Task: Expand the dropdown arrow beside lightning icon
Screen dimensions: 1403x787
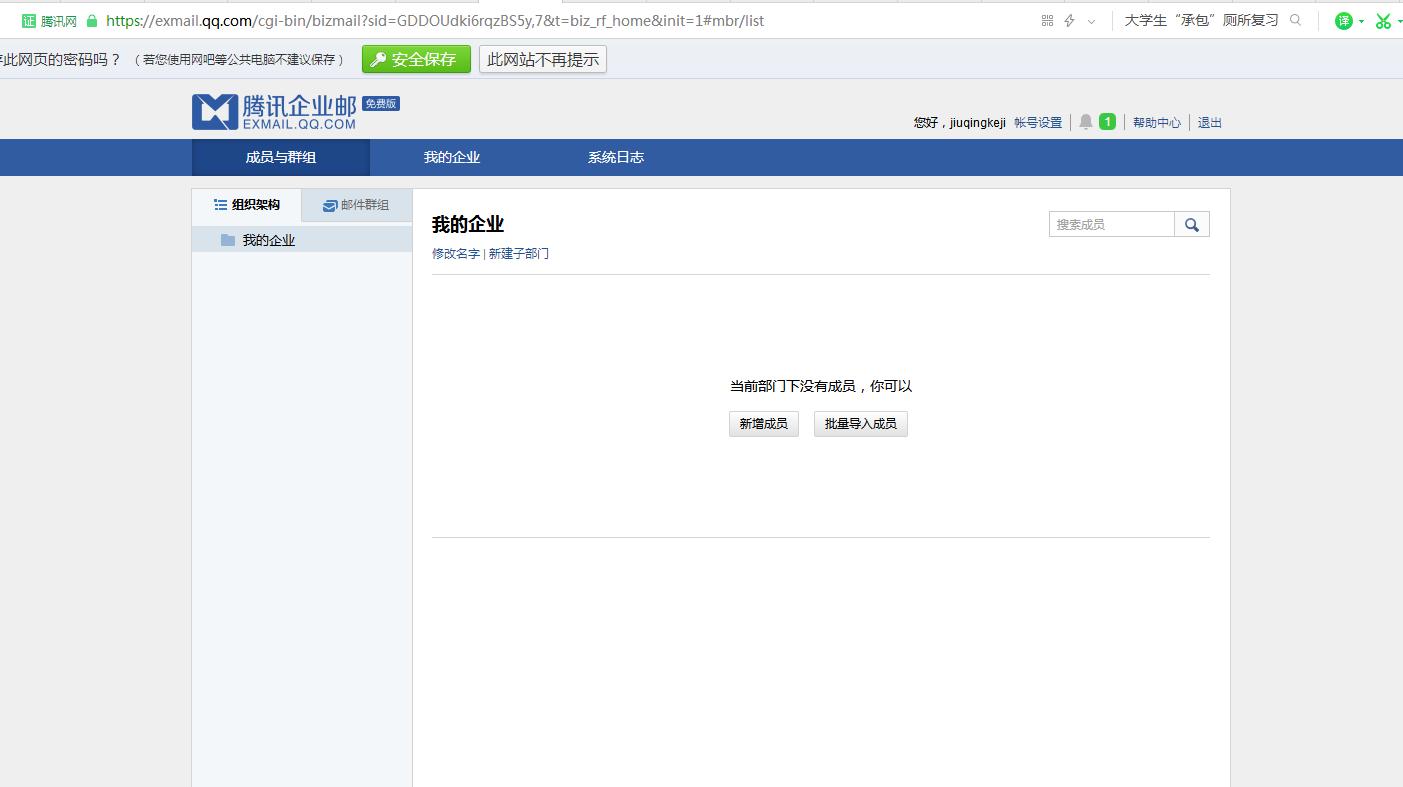Action: pyautogui.click(x=1092, y=21)
